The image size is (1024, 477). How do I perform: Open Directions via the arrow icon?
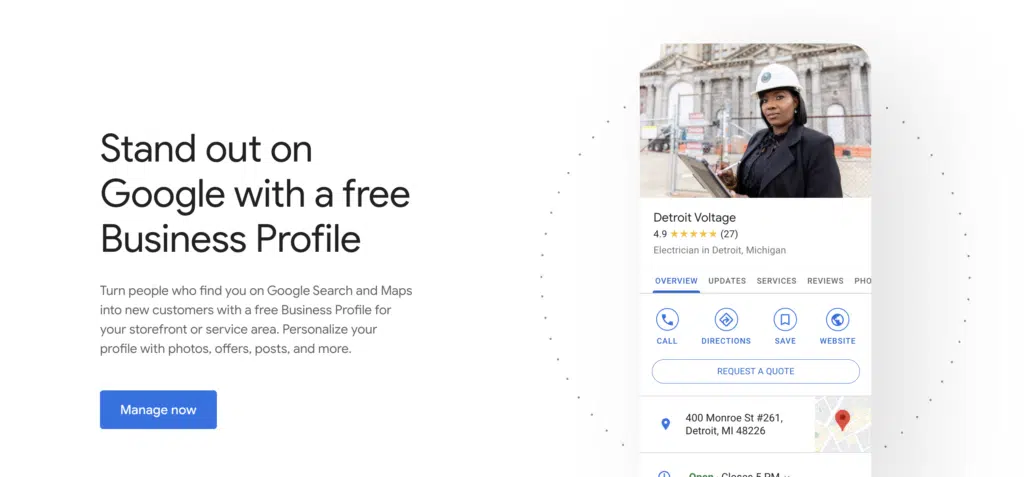726,320
